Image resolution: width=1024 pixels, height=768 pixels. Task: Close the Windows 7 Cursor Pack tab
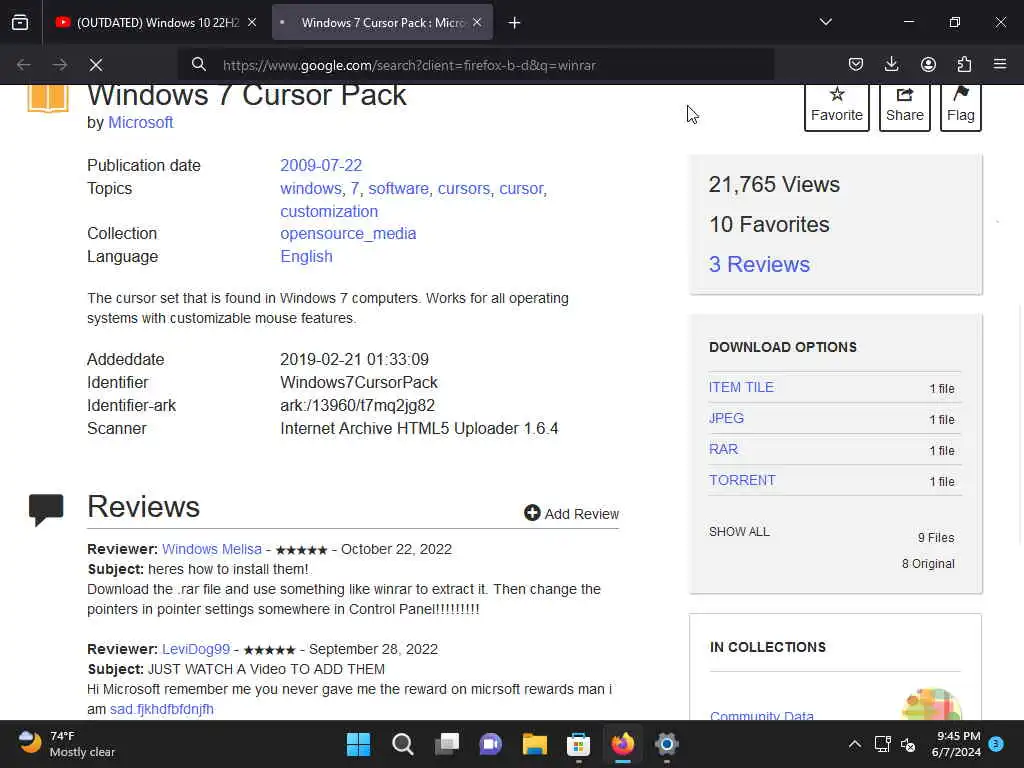click(477, 22)
